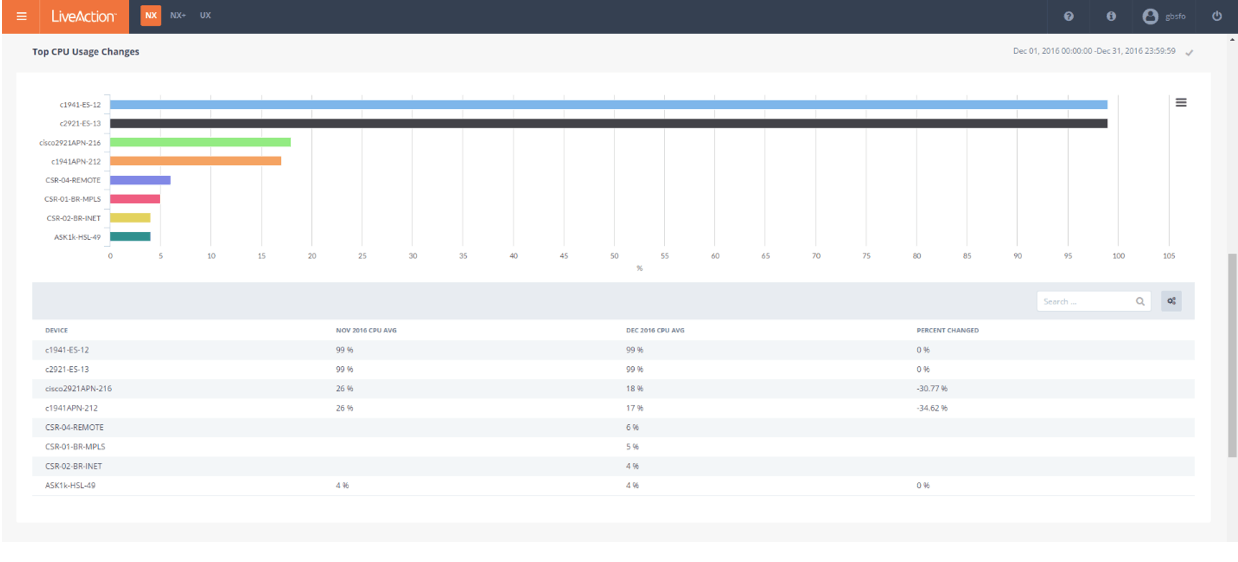
Task: Open the hamburger navigation menu
Action: pyautogui.click(x=21, y=16)
